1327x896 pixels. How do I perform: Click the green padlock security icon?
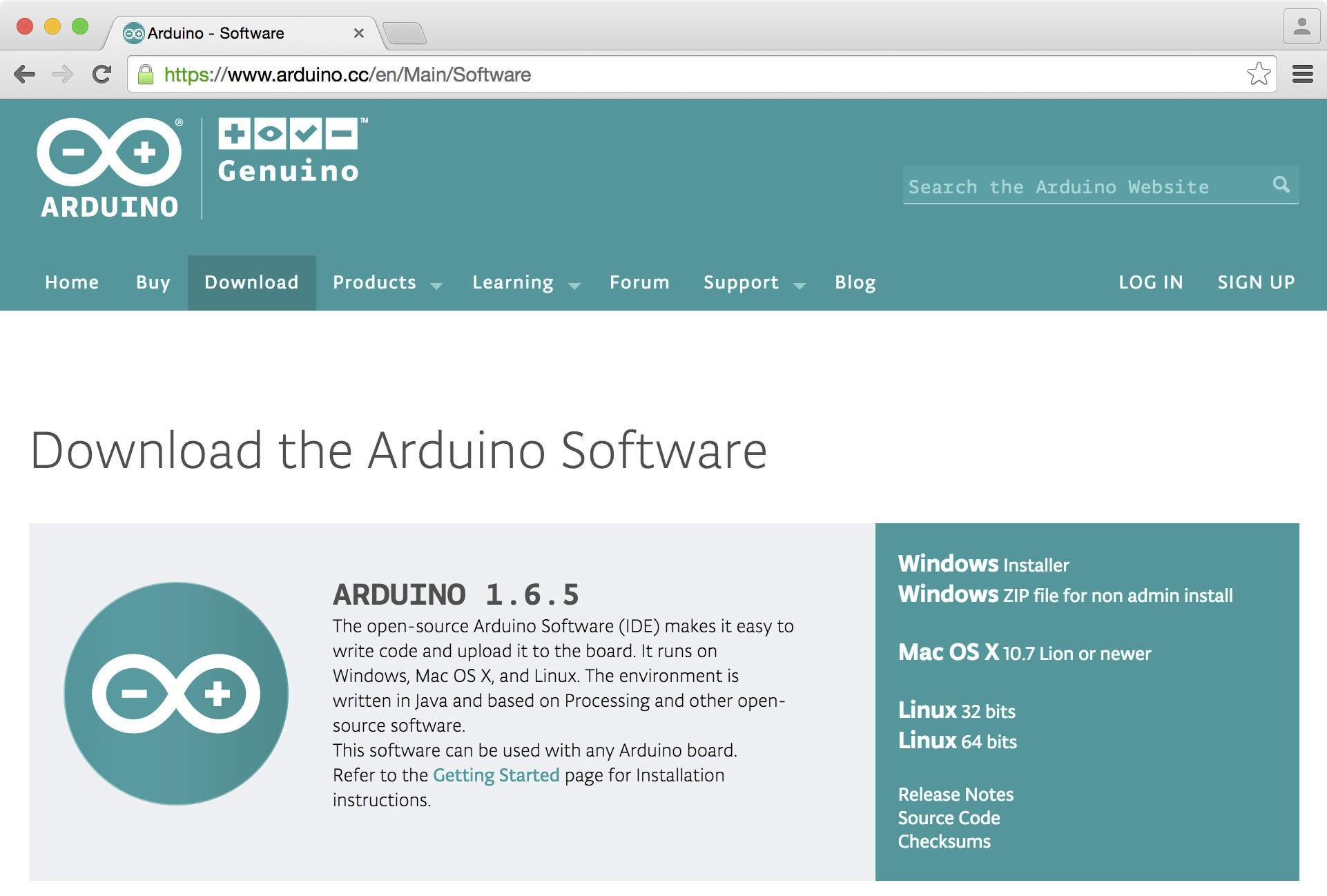point(146,75)
